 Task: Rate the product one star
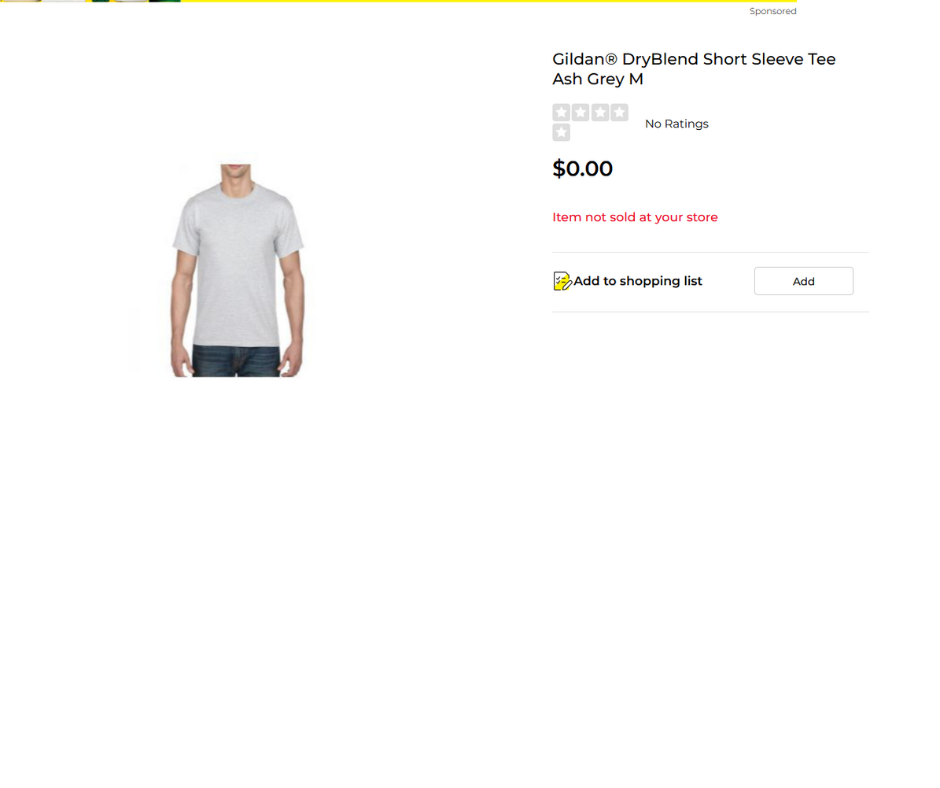(x=561, y=112)
